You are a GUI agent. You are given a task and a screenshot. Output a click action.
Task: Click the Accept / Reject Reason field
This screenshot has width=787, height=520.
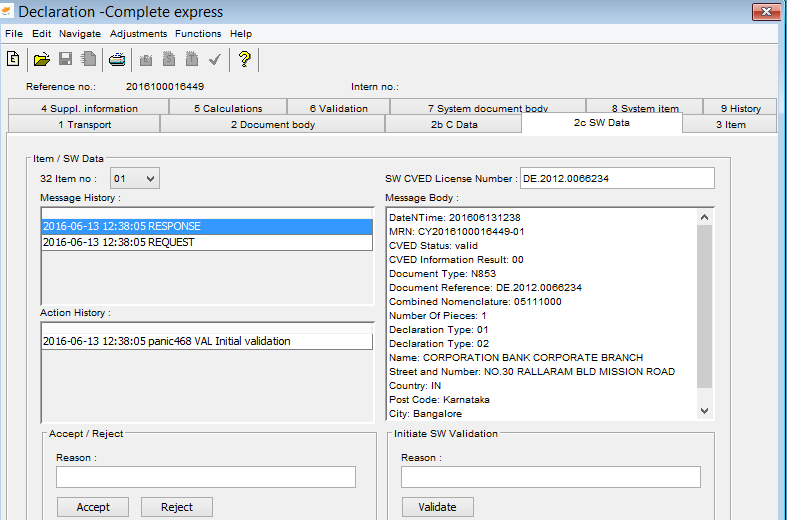(x=206, y=477)
